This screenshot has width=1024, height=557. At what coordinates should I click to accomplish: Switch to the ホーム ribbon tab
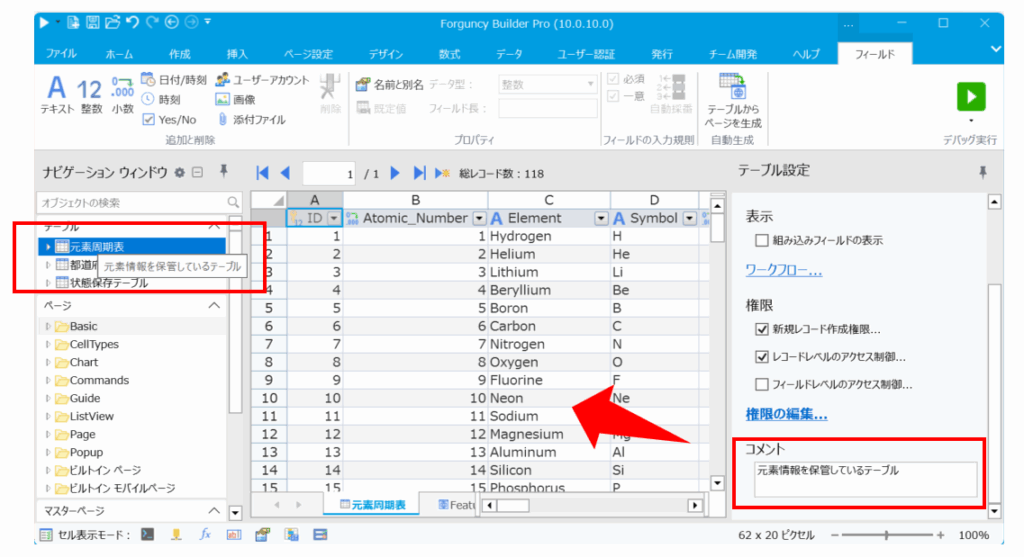(119, 54)
